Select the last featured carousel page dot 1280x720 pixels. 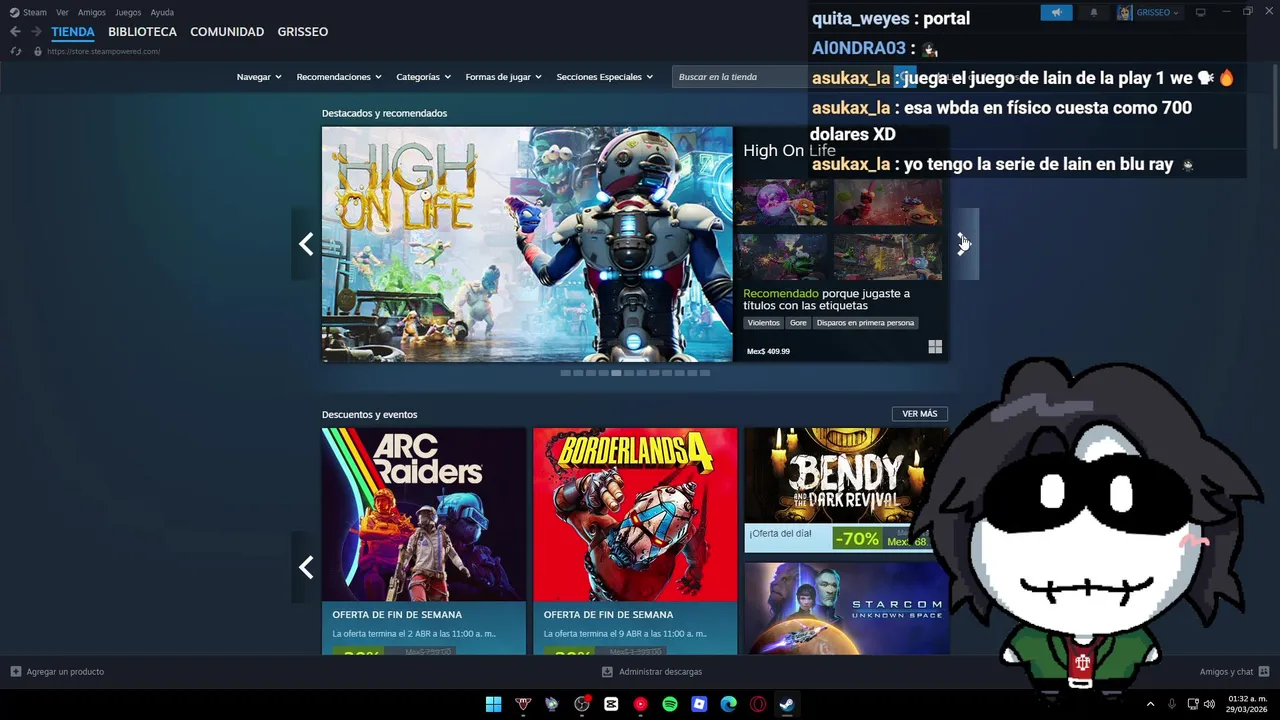(705, 373)
